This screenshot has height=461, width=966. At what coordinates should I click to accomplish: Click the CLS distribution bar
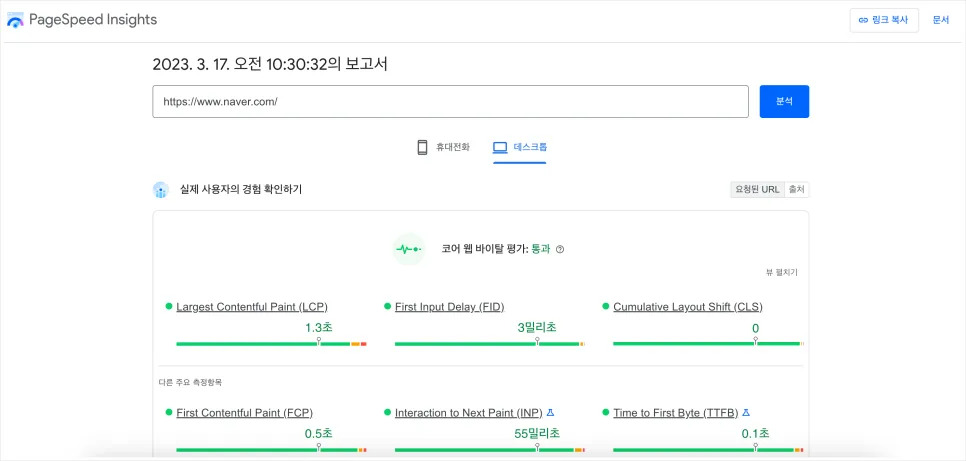[x=708, y=344]
